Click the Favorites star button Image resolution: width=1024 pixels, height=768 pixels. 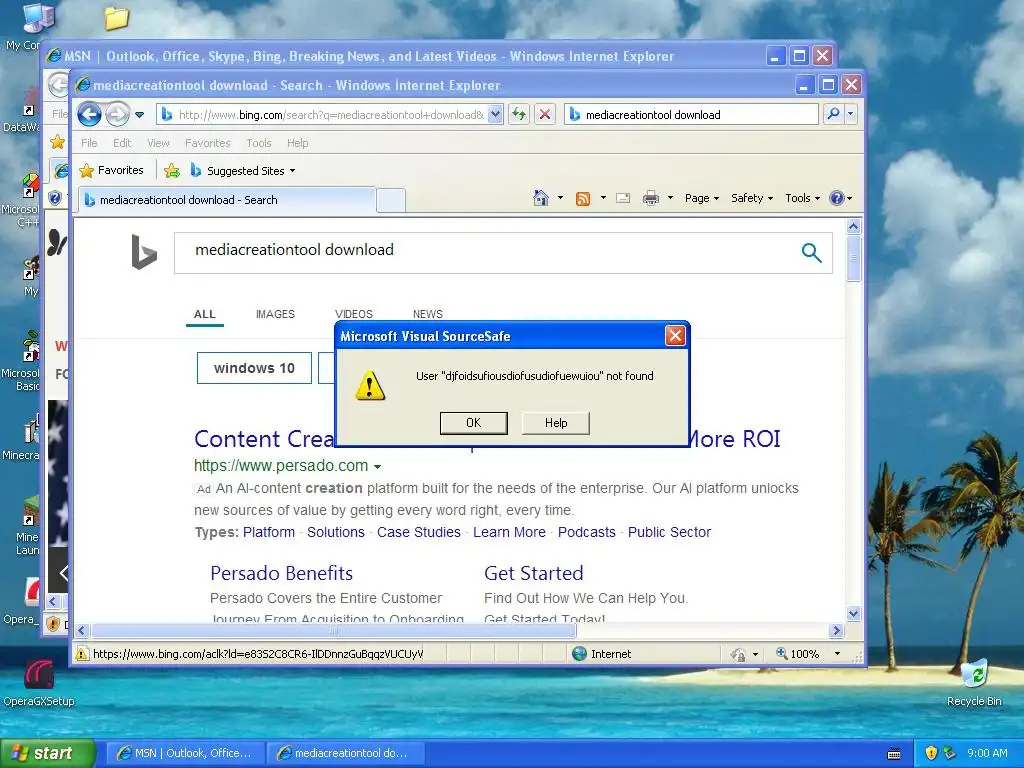(x=111, y=170)
